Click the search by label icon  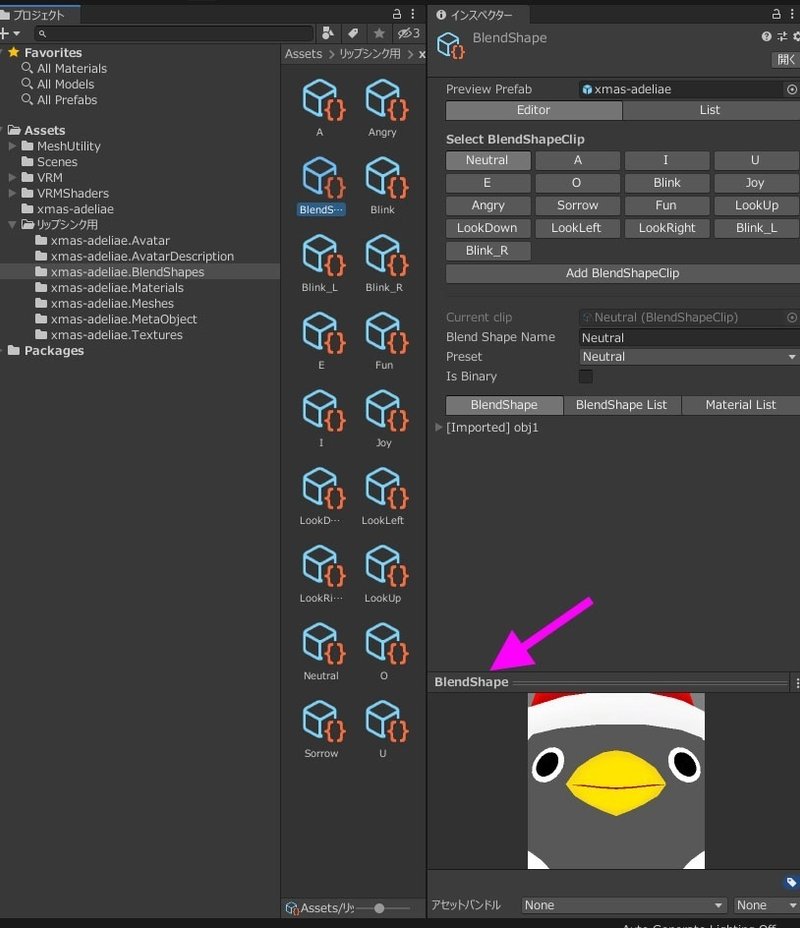pos(353,33)
